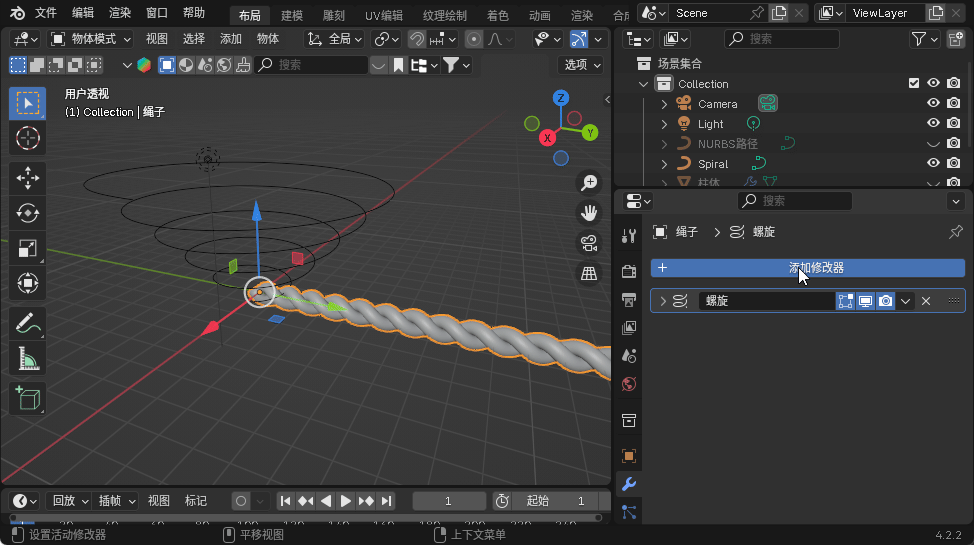Open the Tool properties tab
Screen dimensions: 974x545
coord(629,236)
